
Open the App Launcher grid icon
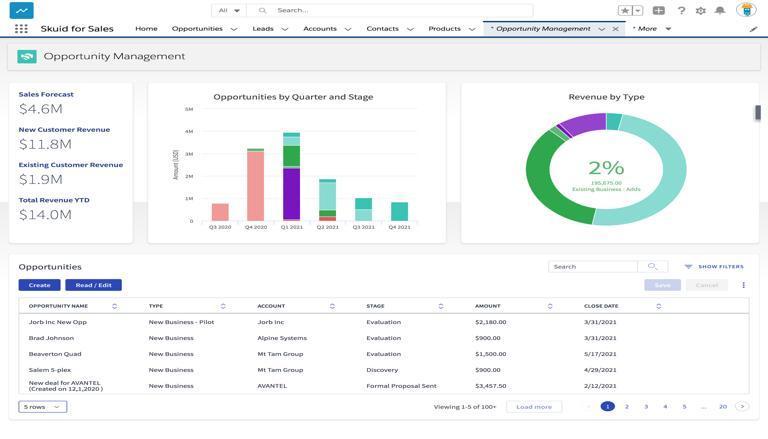(x=21, y=29)
